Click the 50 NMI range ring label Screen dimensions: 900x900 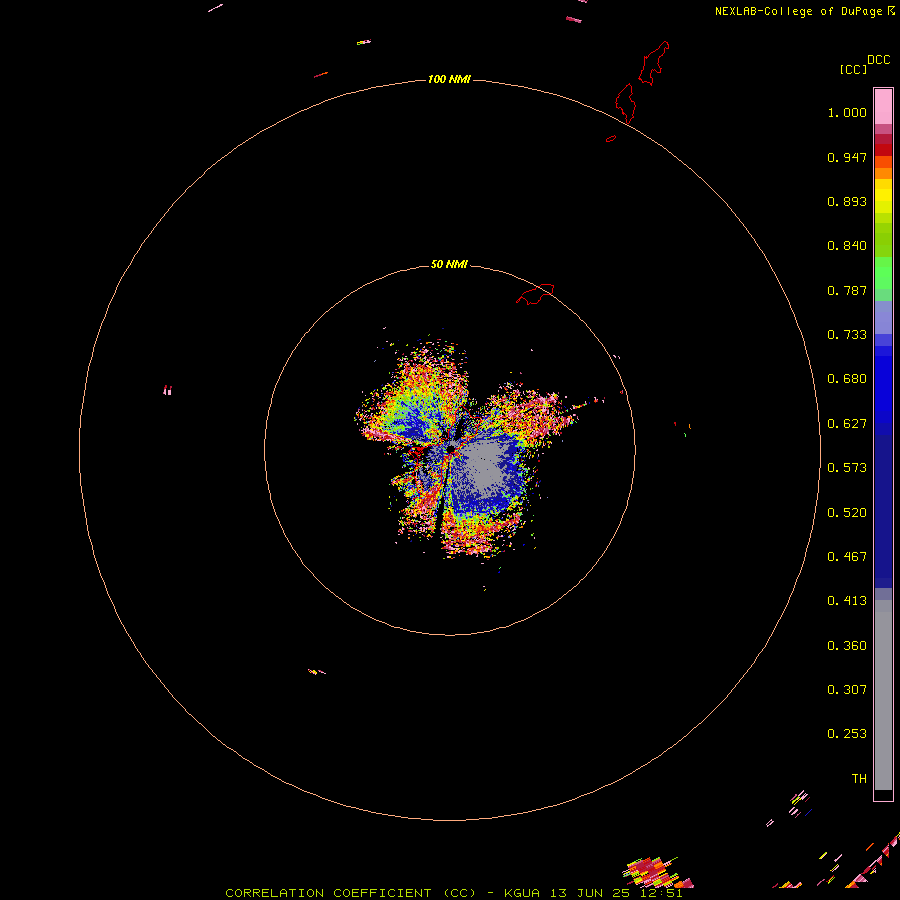[x=449, y=264]
